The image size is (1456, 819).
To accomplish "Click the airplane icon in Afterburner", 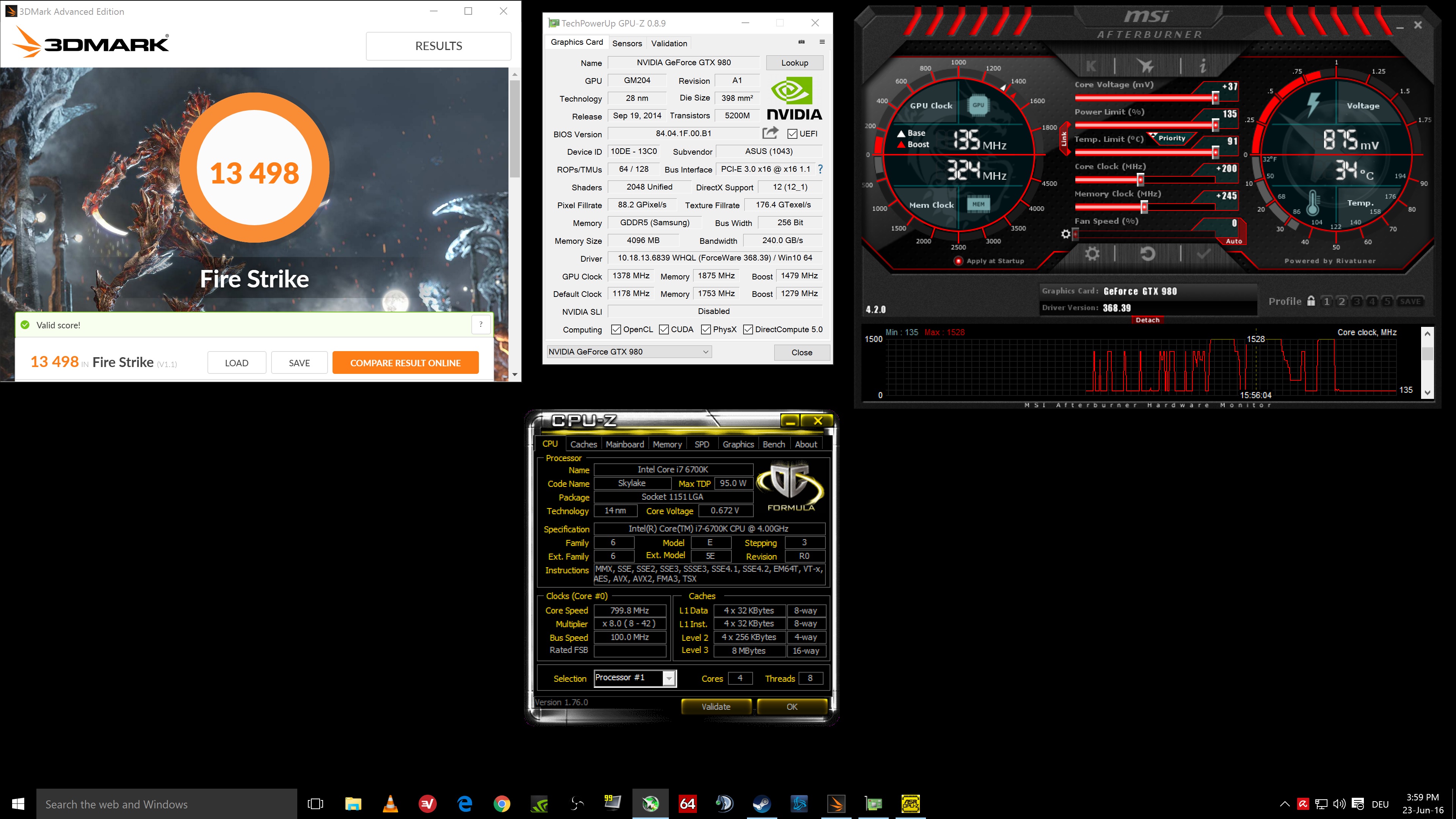I will click(x=1146, y=66).
